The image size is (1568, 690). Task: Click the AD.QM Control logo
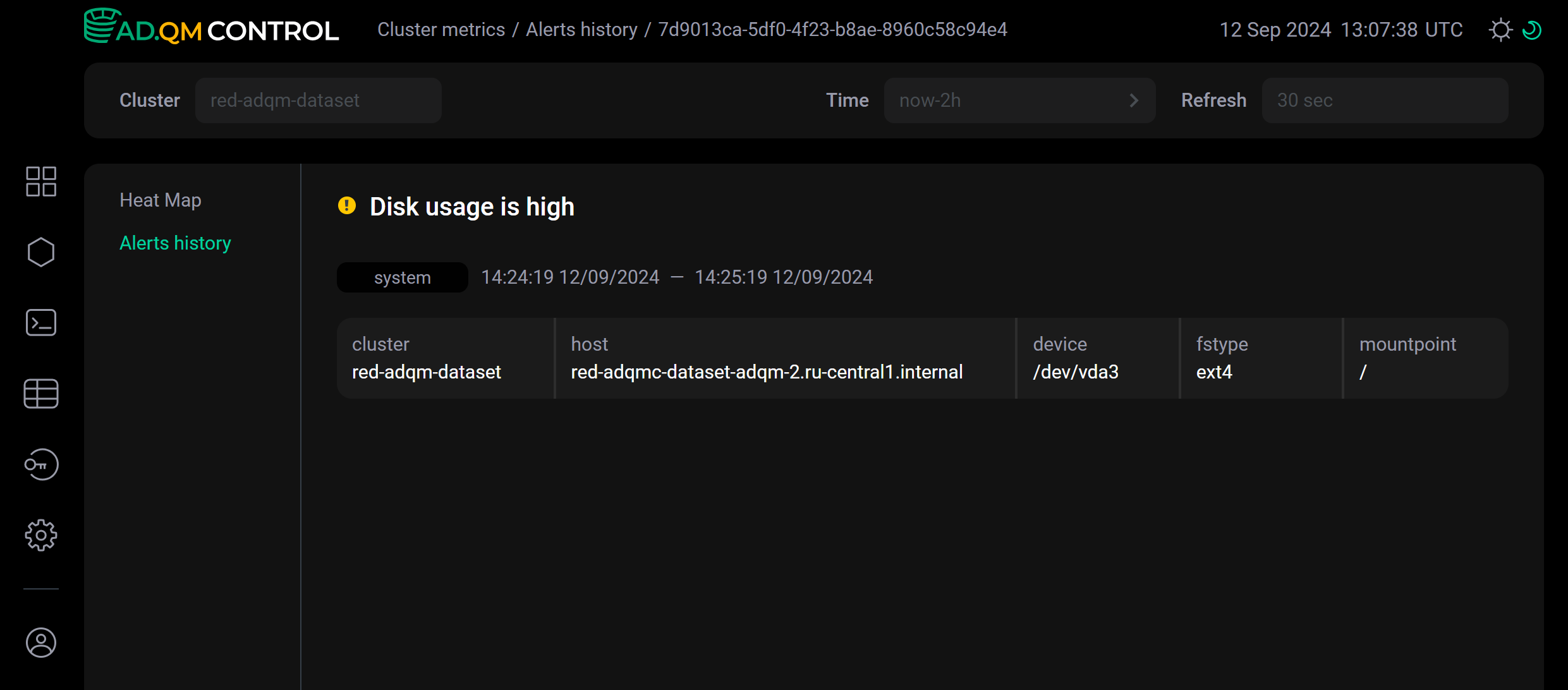pos(211,28)
